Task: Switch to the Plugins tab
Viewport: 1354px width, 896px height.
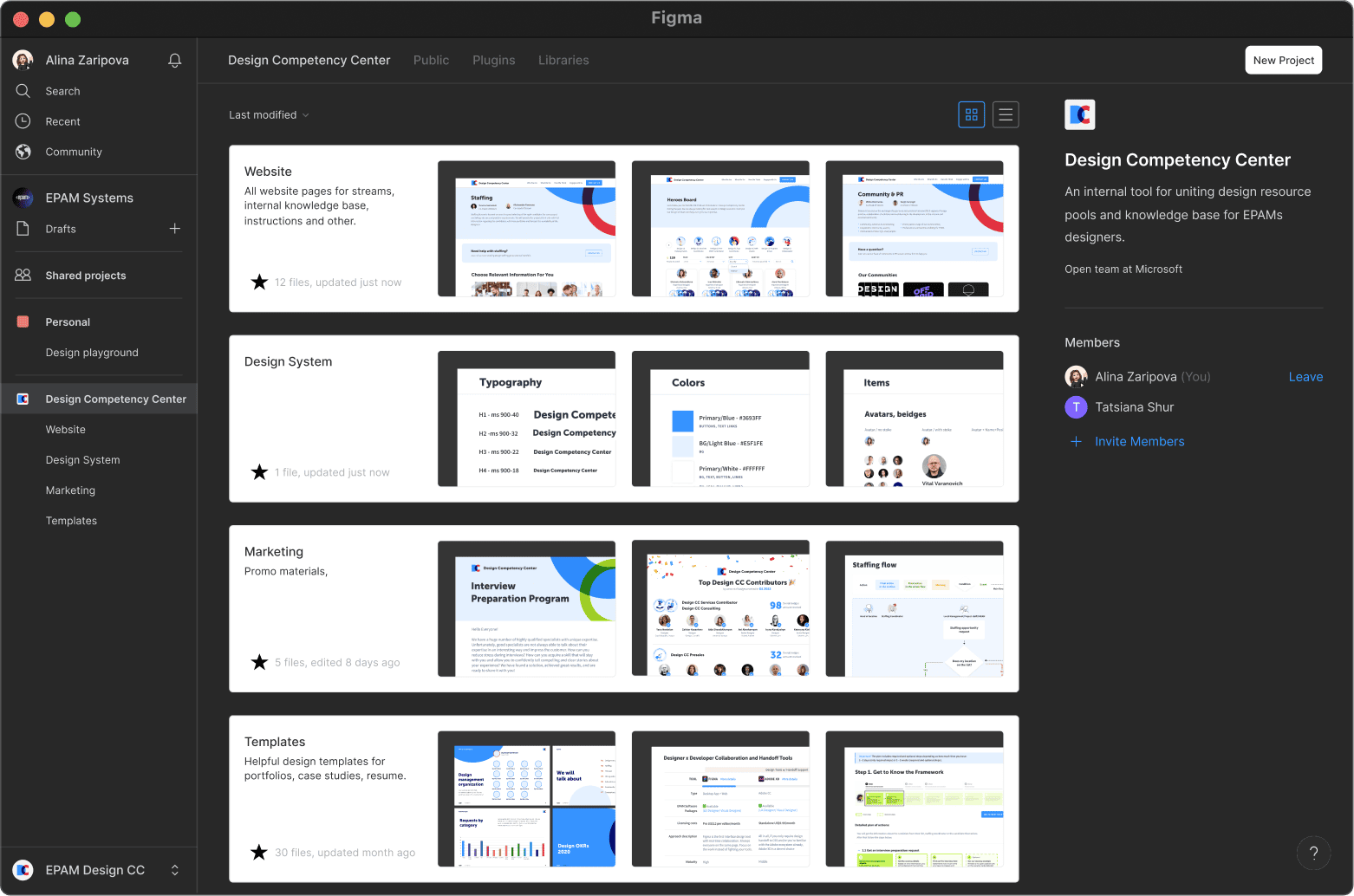Action: pos(494,60)
